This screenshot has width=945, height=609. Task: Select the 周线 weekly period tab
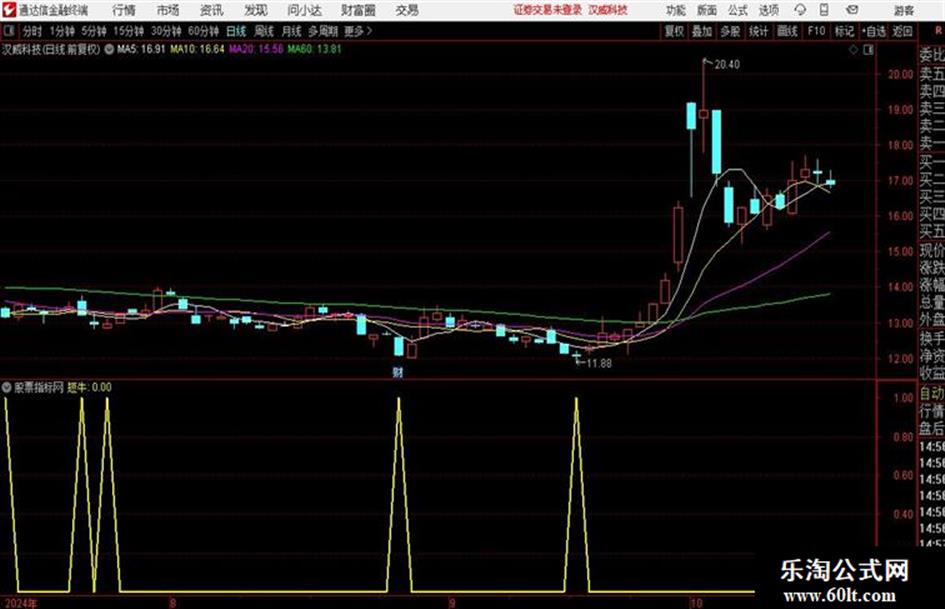coord(264,31)
